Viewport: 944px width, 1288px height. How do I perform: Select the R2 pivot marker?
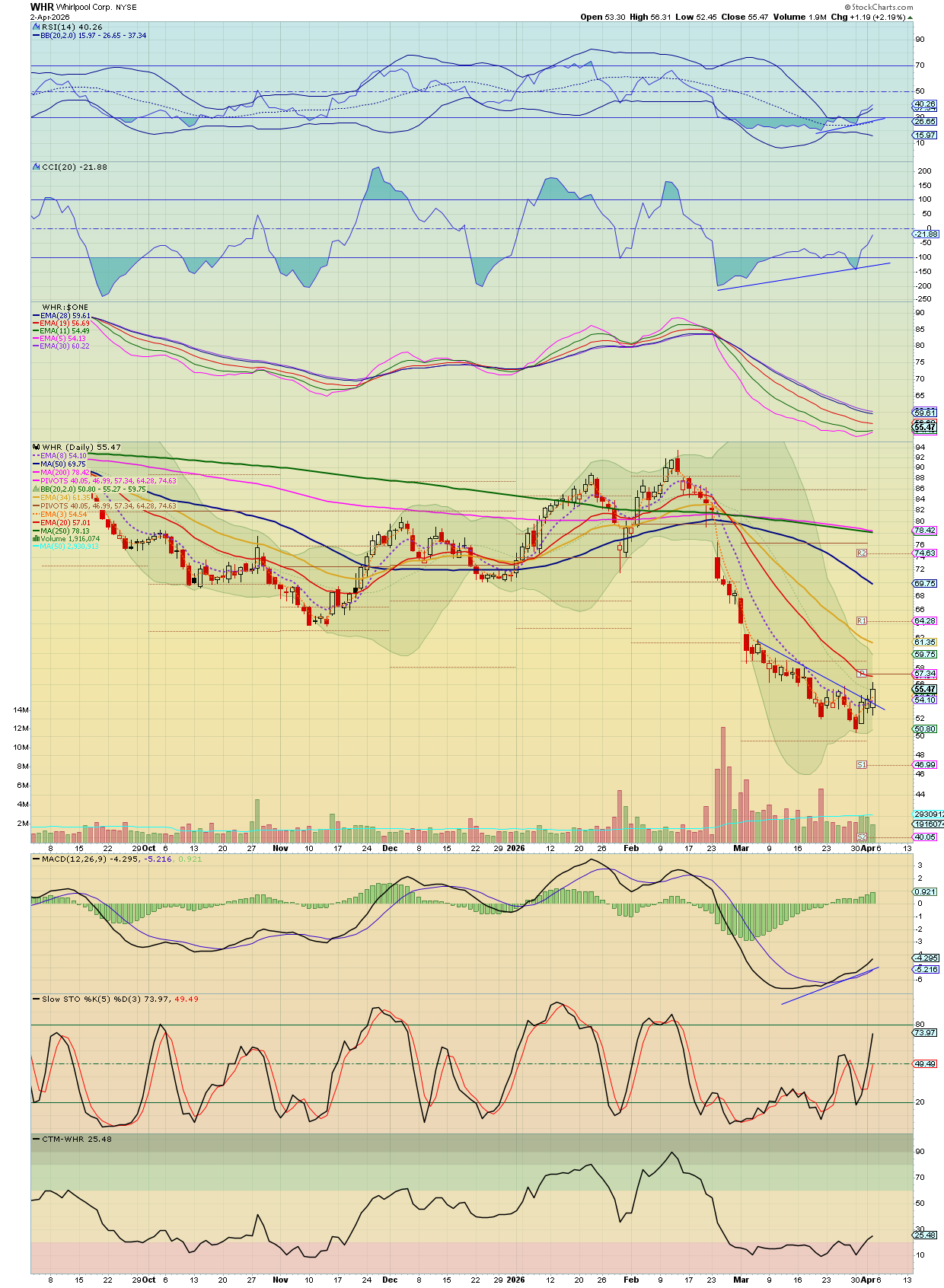click(x=861, y=553)
